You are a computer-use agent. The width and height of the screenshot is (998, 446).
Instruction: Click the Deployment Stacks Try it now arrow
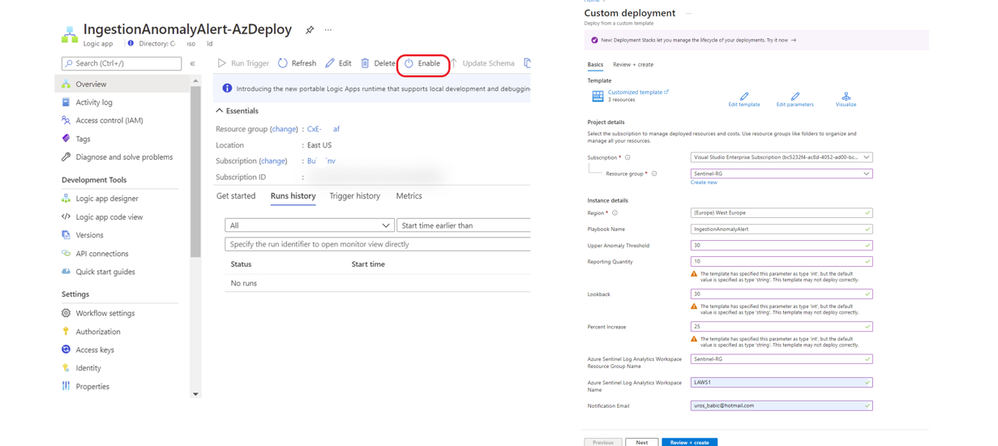[x=794, y=40]
